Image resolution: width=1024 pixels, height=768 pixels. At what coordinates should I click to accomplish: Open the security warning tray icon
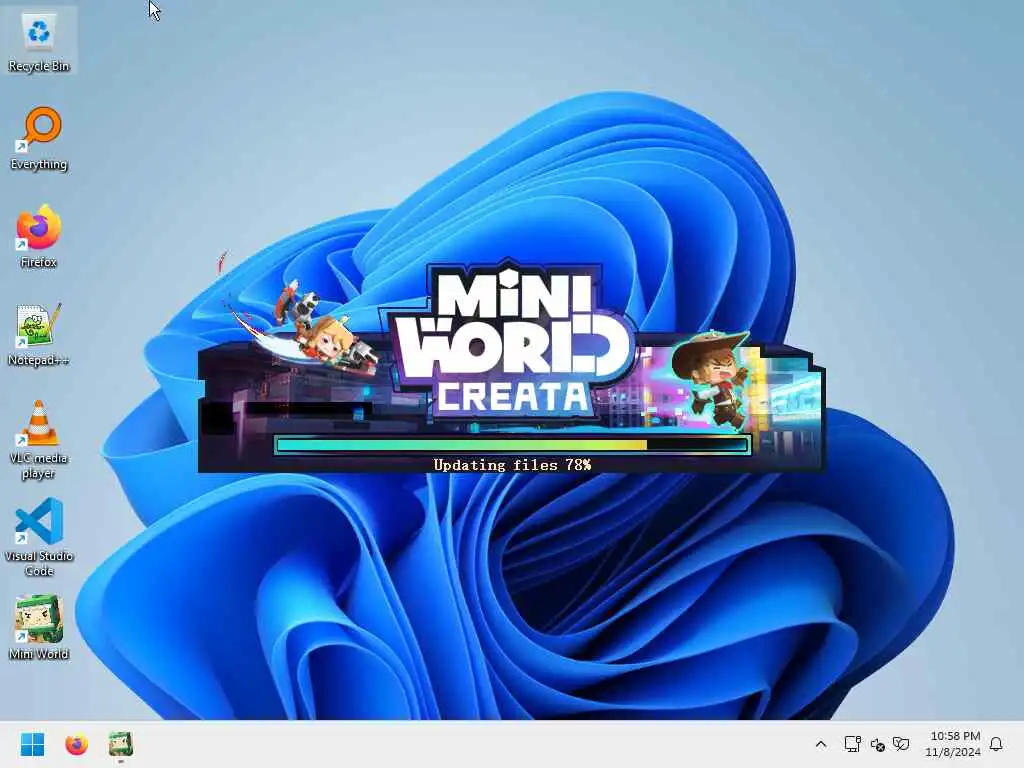tap(901, 744)
